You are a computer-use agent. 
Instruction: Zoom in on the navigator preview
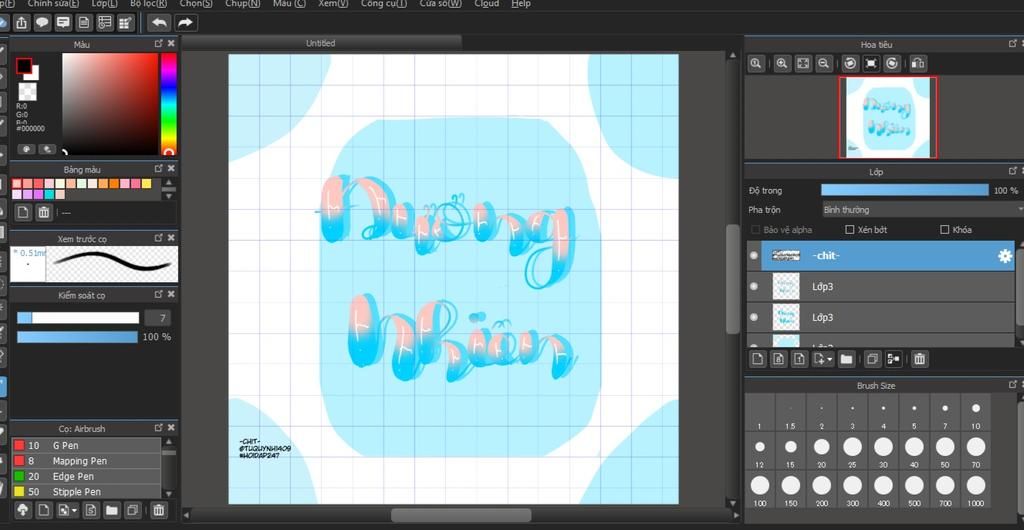(782, 63)
